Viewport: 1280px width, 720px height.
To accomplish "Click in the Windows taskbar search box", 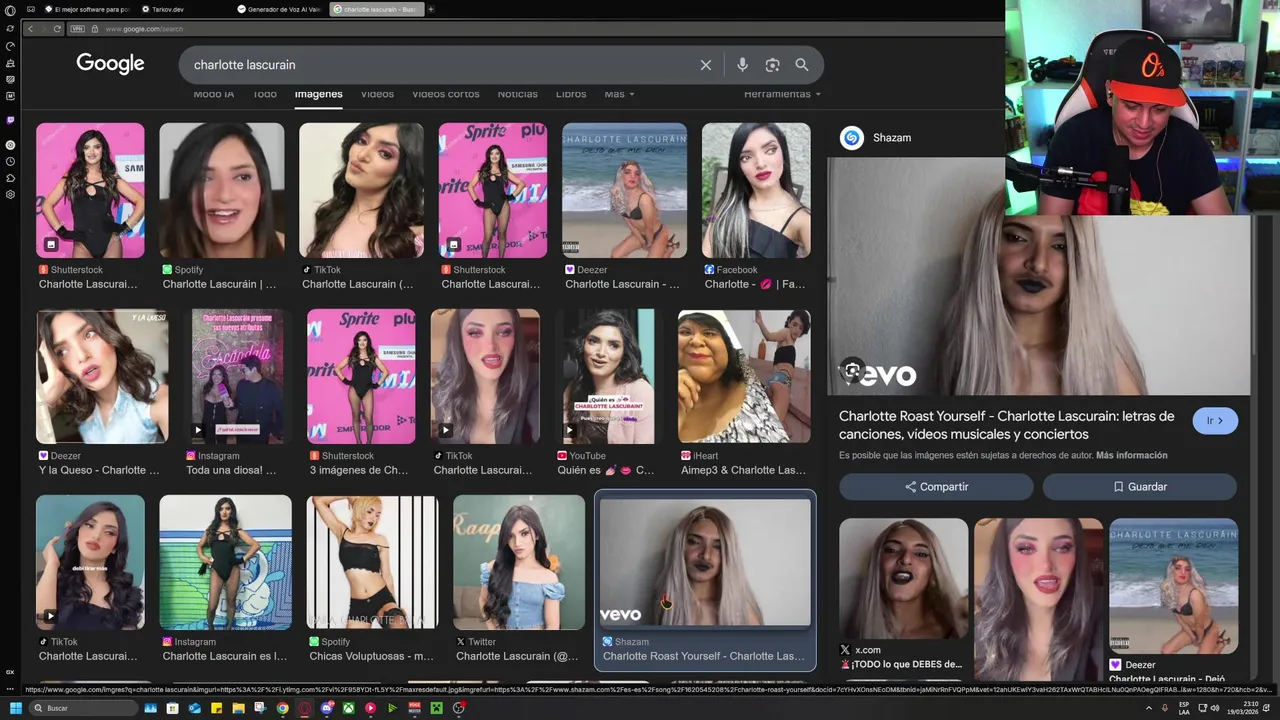I will click(x=82, y=708).
